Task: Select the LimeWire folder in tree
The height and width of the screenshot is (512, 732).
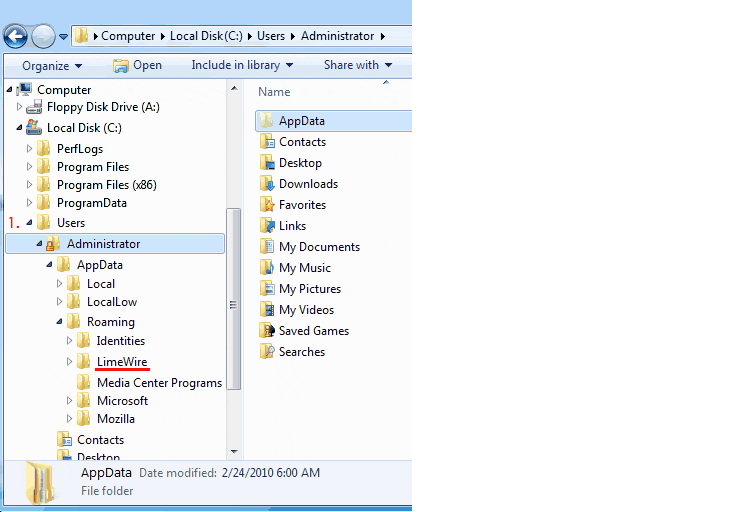Action: click(x=122, y=362)
